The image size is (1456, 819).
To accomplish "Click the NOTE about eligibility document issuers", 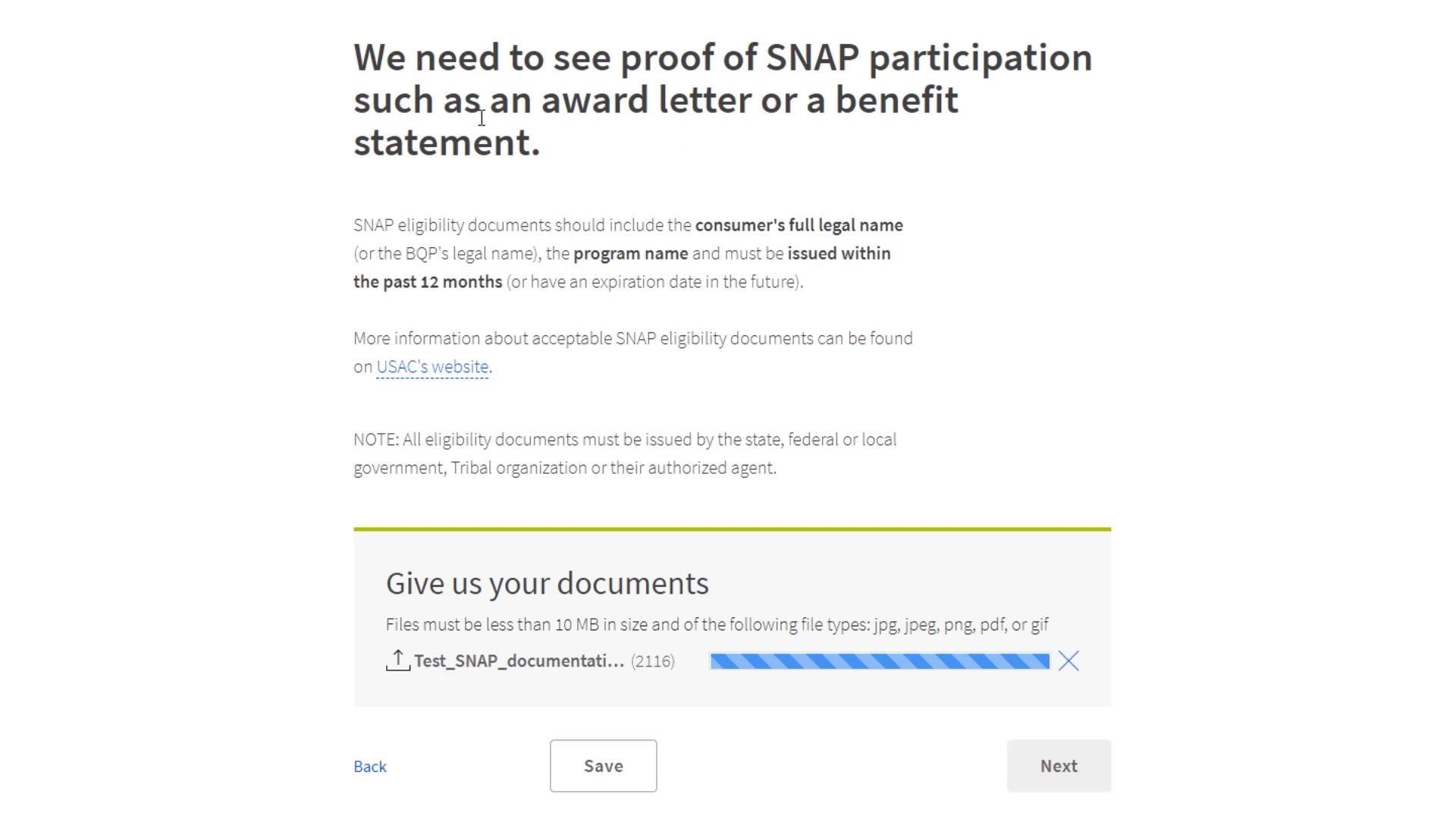I will 625,453.
